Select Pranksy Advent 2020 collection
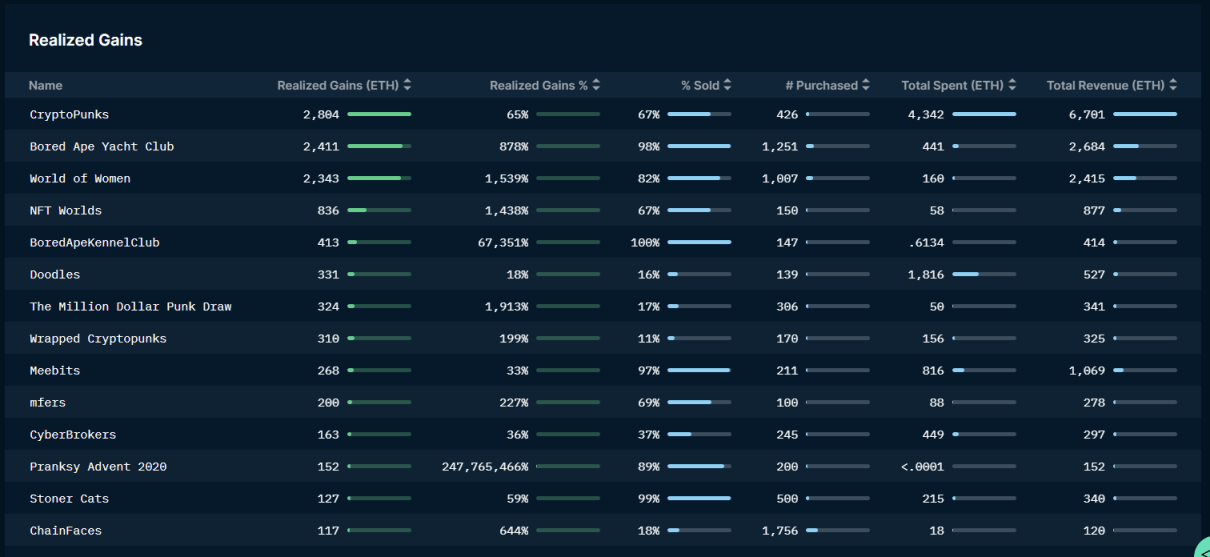This screenshot has width=1210, height=557. [x=98, y=467]
